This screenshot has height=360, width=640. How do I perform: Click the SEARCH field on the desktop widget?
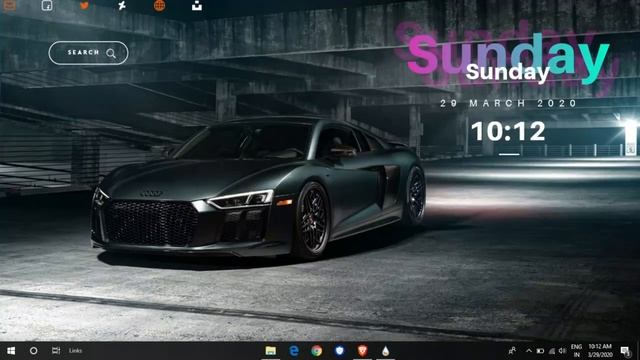click(88, 53)
